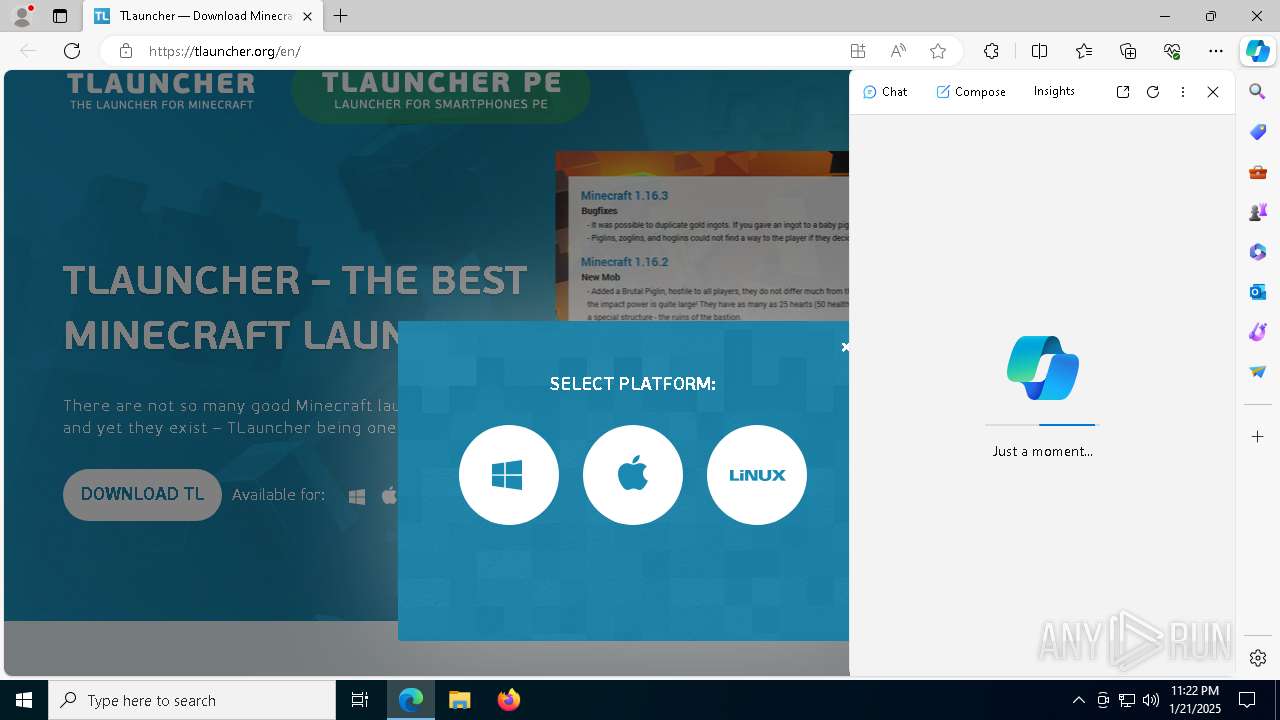Open network status in system tray
This screenshot has height=720, width=1280.
(1127, 700)
